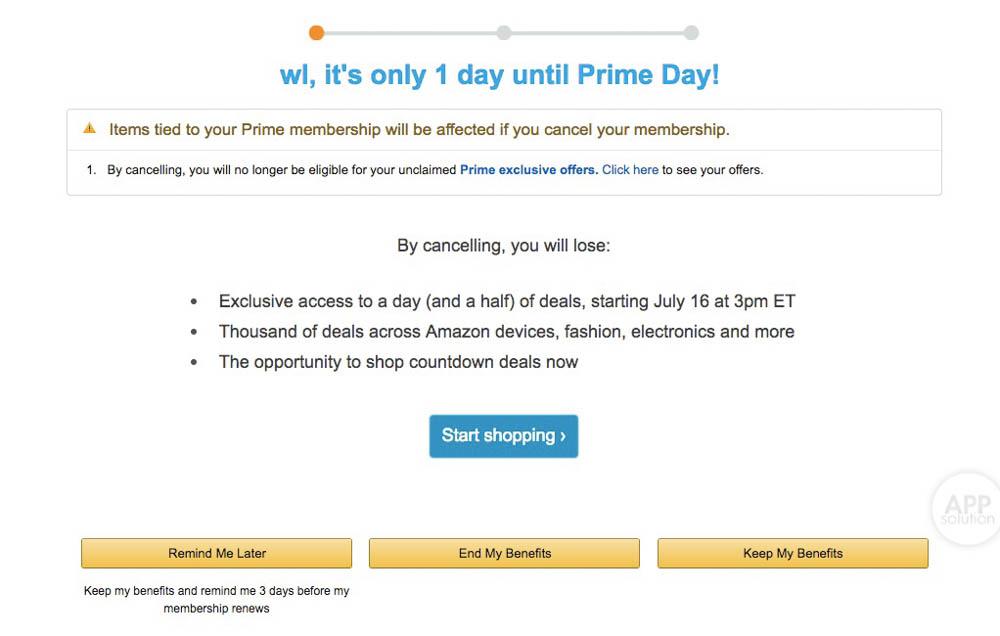This screenshot has width=1000, height=636.
Task: Select the Keep My Benefits button
Action: pyautogui.click(x=792, y=553)
